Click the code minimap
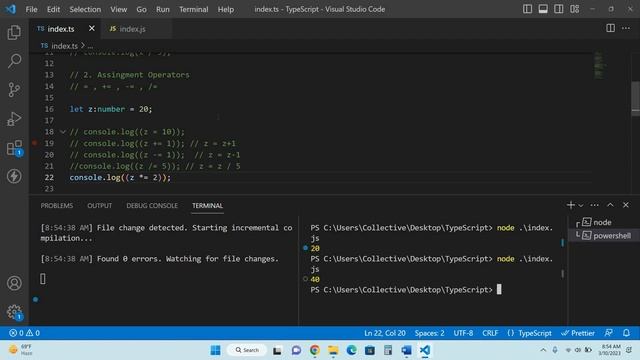640x360 pixels. coord(599,65)
